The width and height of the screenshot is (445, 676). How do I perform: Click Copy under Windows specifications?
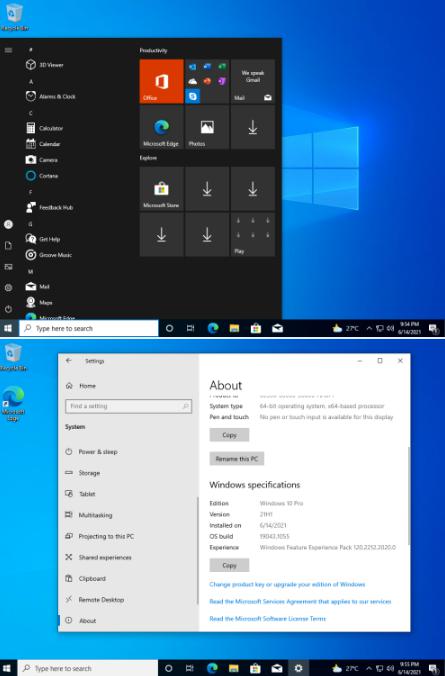(x=229, y=565)
